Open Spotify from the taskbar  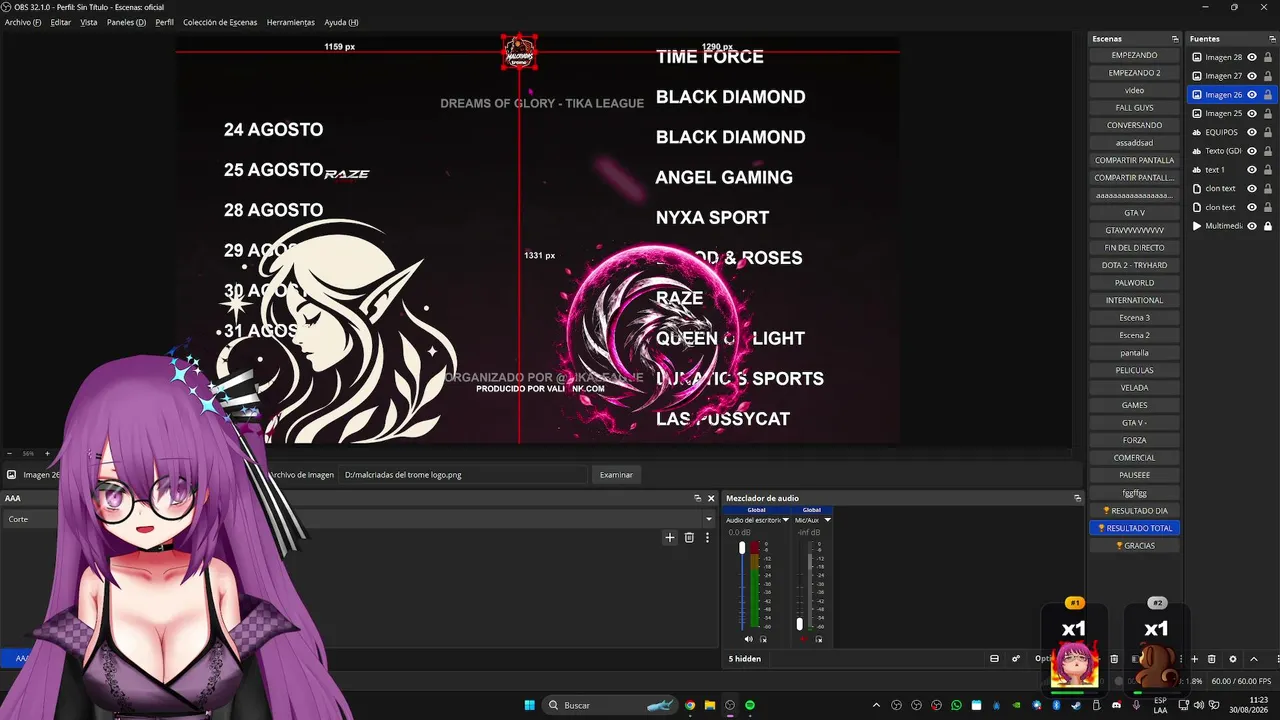pyautogui.click(x=750, y=705)
